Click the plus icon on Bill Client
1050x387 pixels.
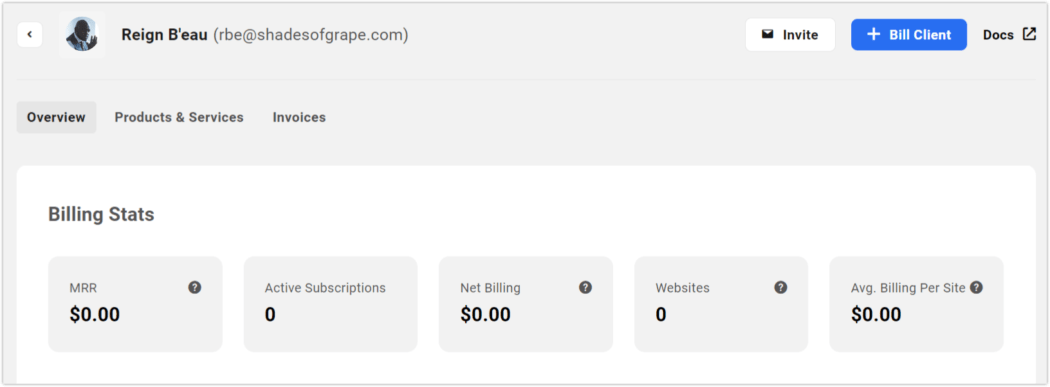[x=873, y=35]
